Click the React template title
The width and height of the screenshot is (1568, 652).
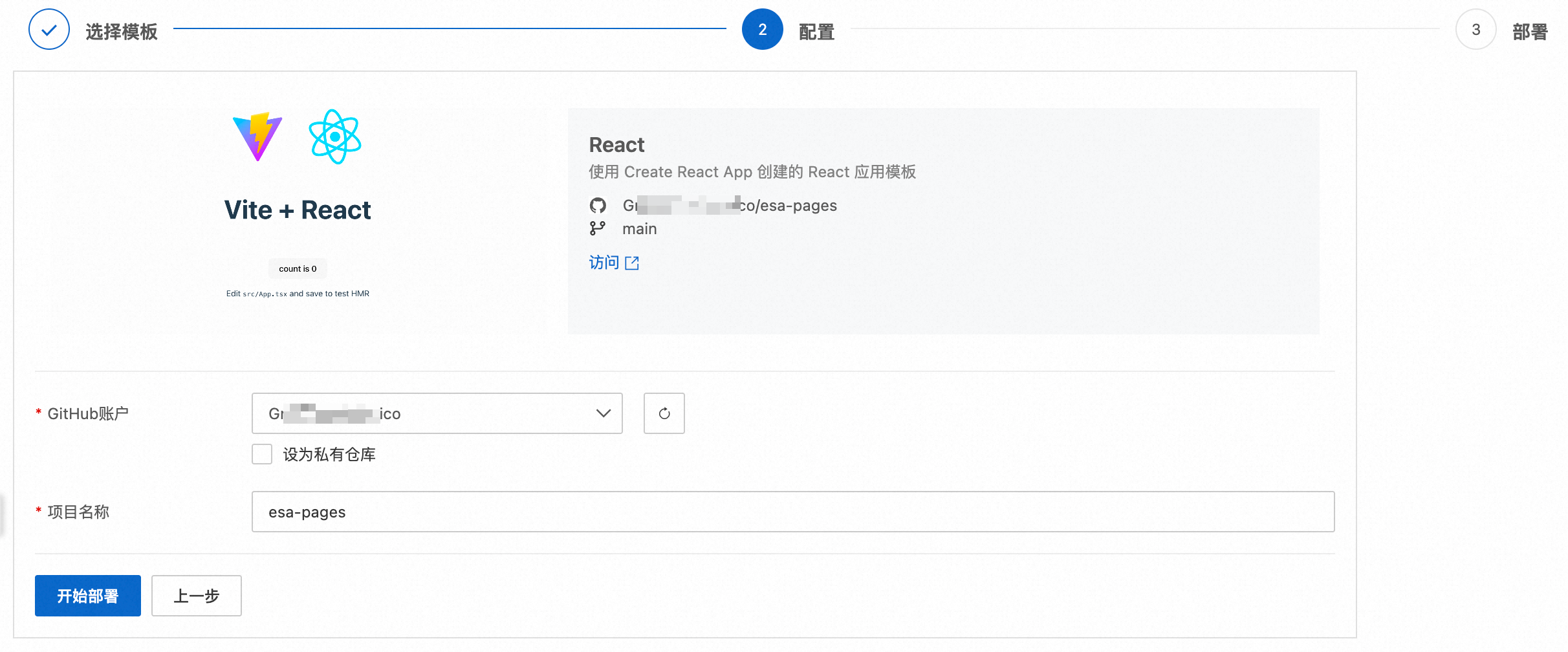[x=616, y=145]
